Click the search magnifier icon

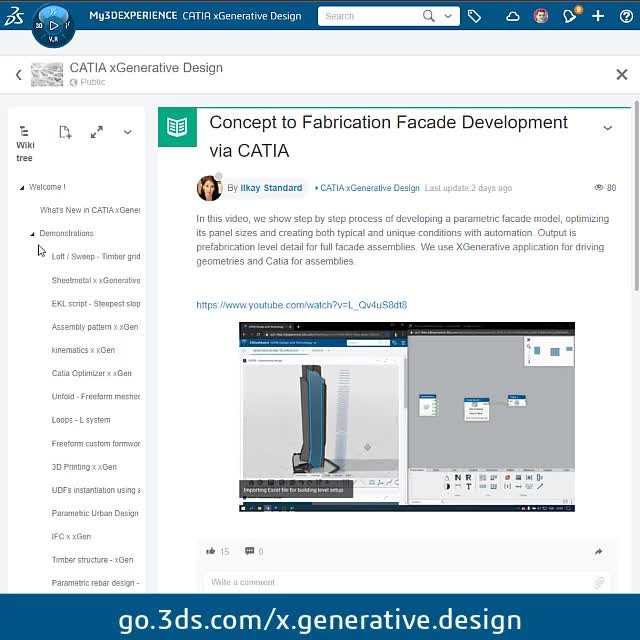(428, 16)
